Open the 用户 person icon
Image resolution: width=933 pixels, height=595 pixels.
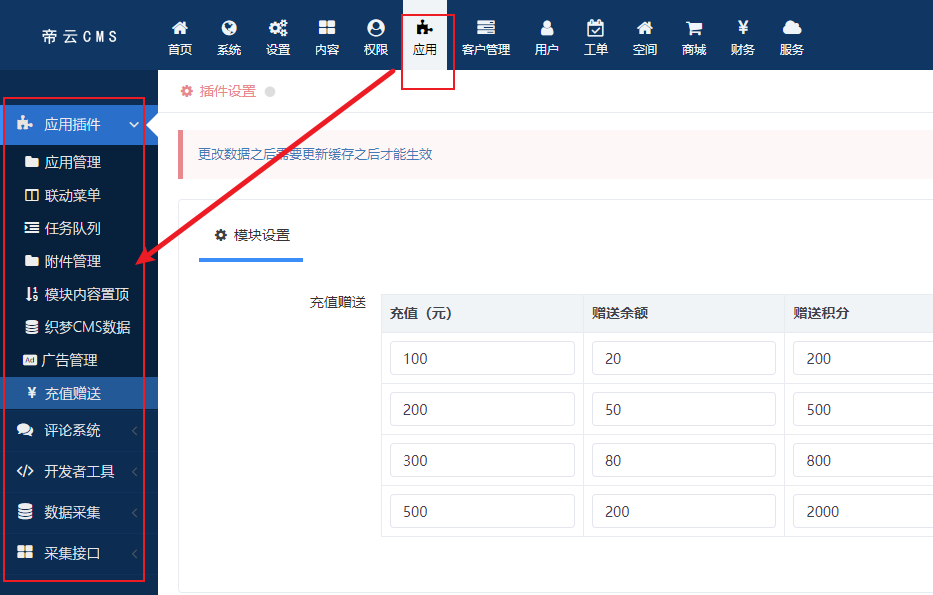pyautogui.click(x=547, y=27)
